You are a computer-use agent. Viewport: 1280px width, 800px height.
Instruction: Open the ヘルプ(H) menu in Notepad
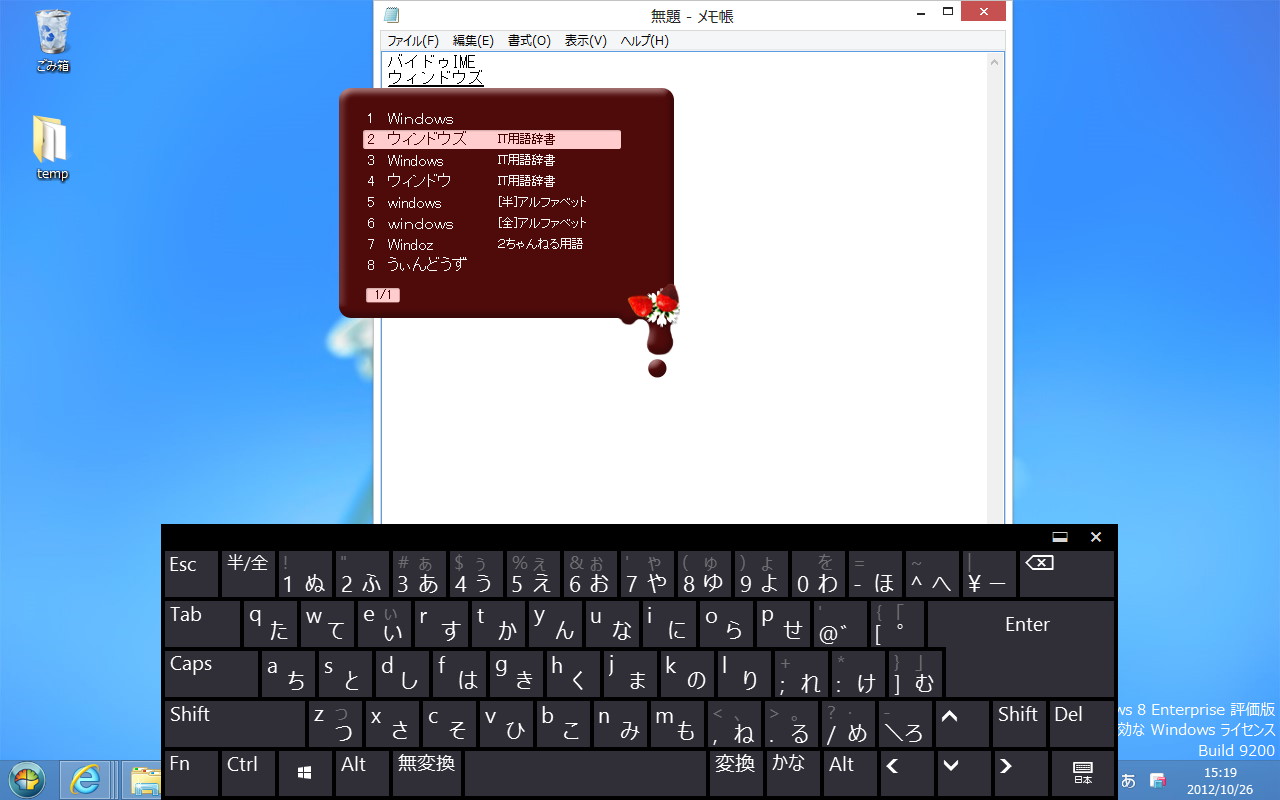tap(646, 41)
